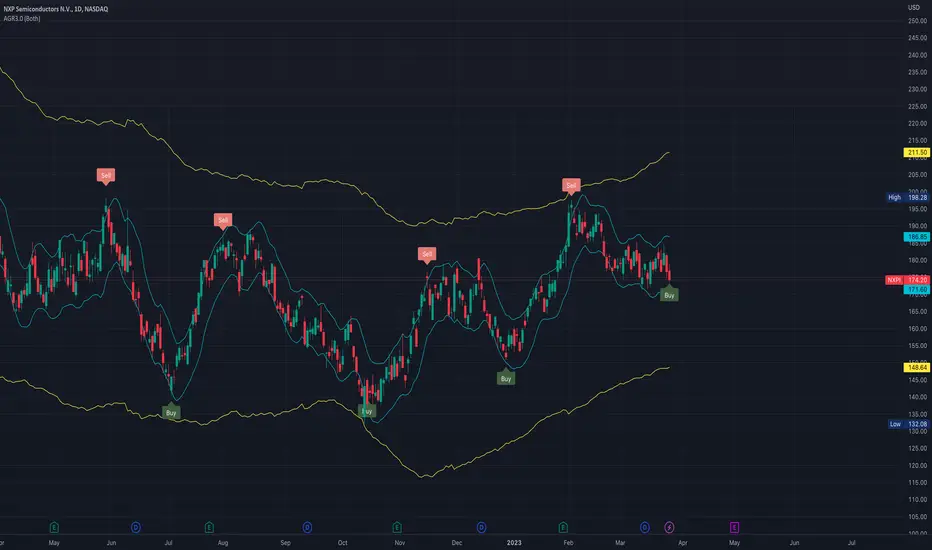Click the Sep label on time axis
This screenshot has height=550, width=932.
click(x=285, y=543)
